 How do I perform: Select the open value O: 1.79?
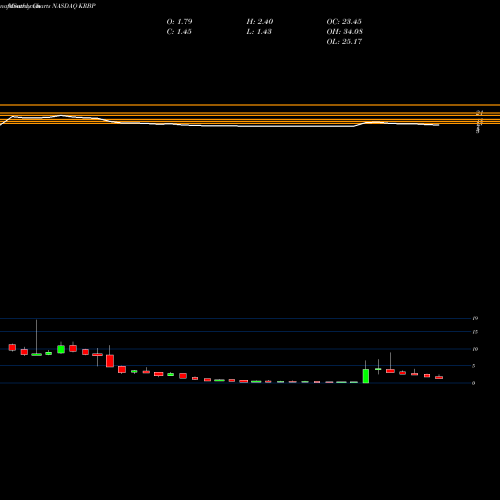[x=179, y=22]
